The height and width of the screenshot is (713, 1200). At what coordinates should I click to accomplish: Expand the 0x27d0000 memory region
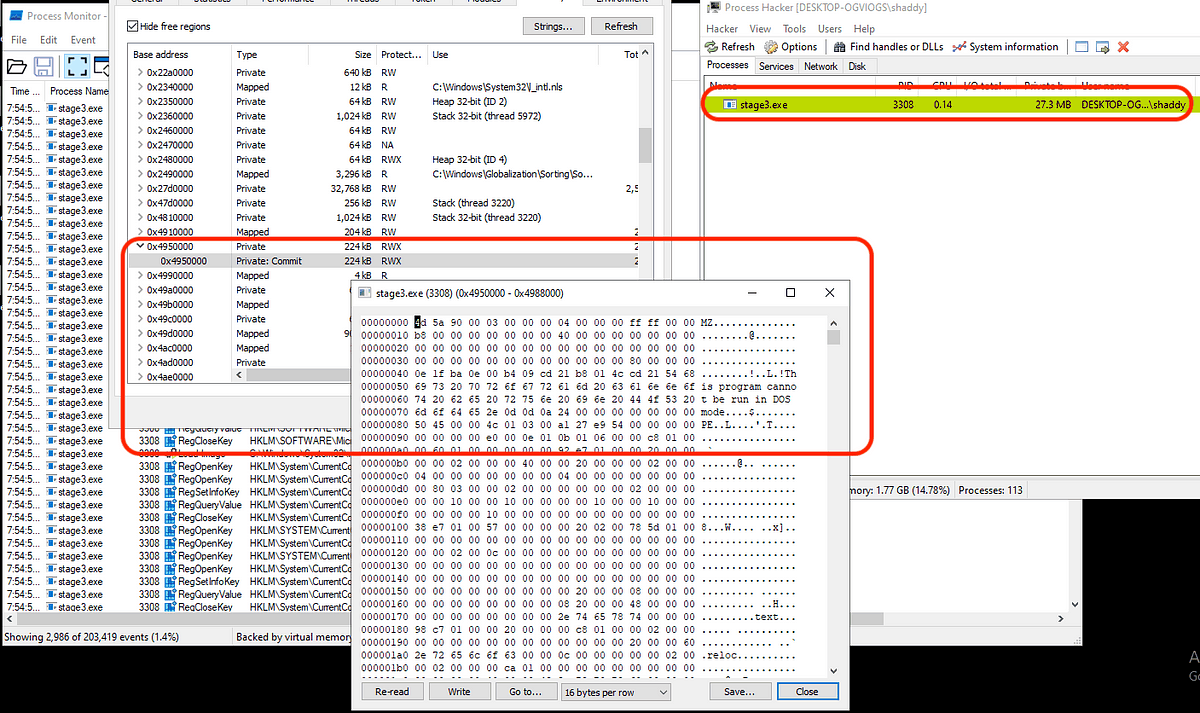coord(140,188)
